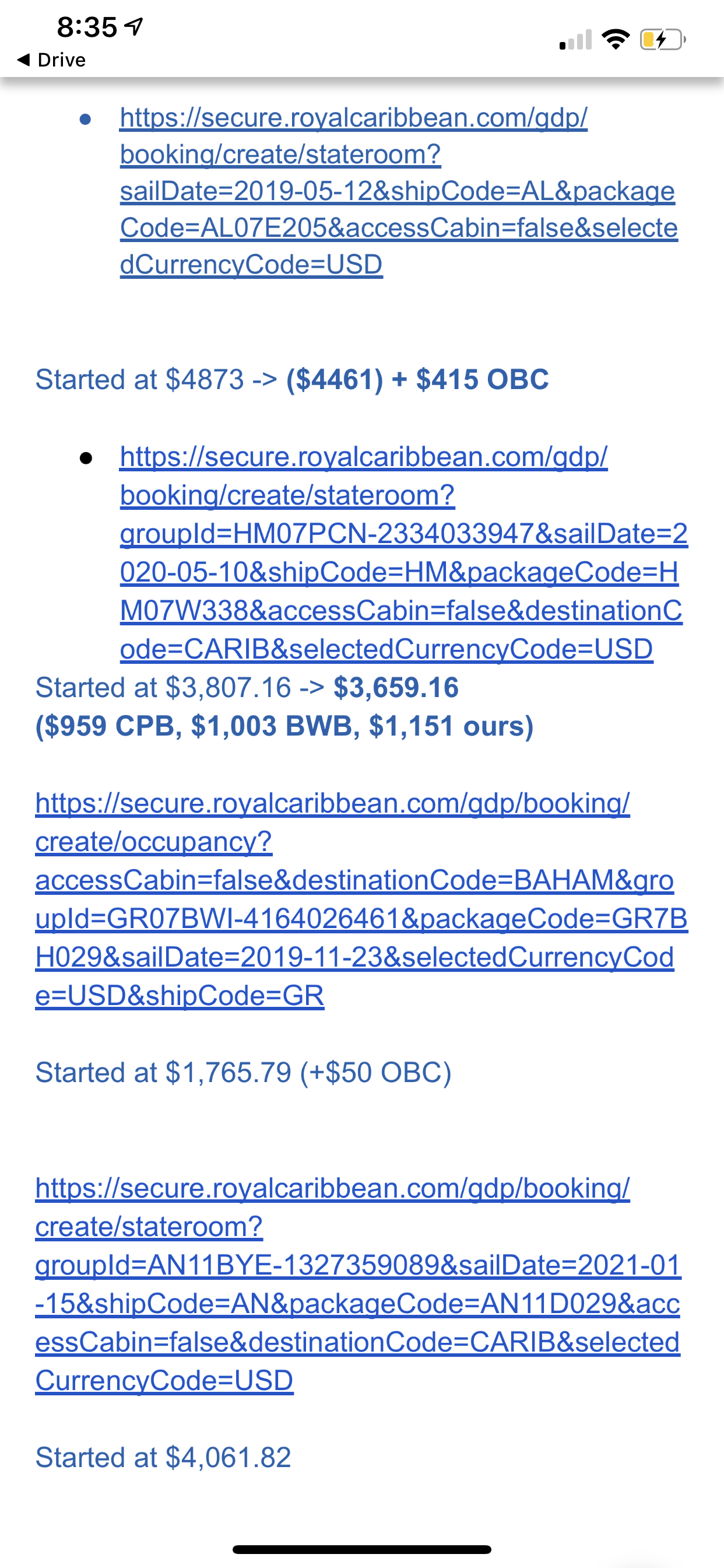This screenshot has width=724, height=1568.
Task: Open the BAHAM occupancy booking link
Action: (x=361, y=899)
